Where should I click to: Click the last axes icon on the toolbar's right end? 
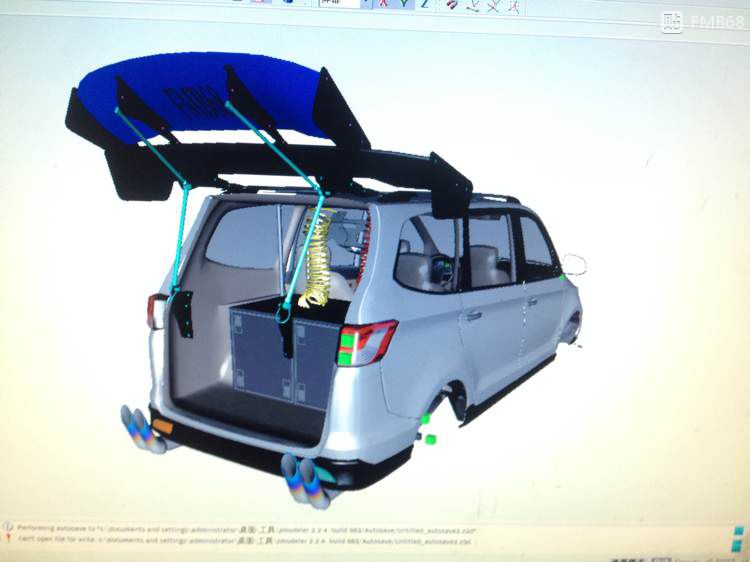[514, 7]
